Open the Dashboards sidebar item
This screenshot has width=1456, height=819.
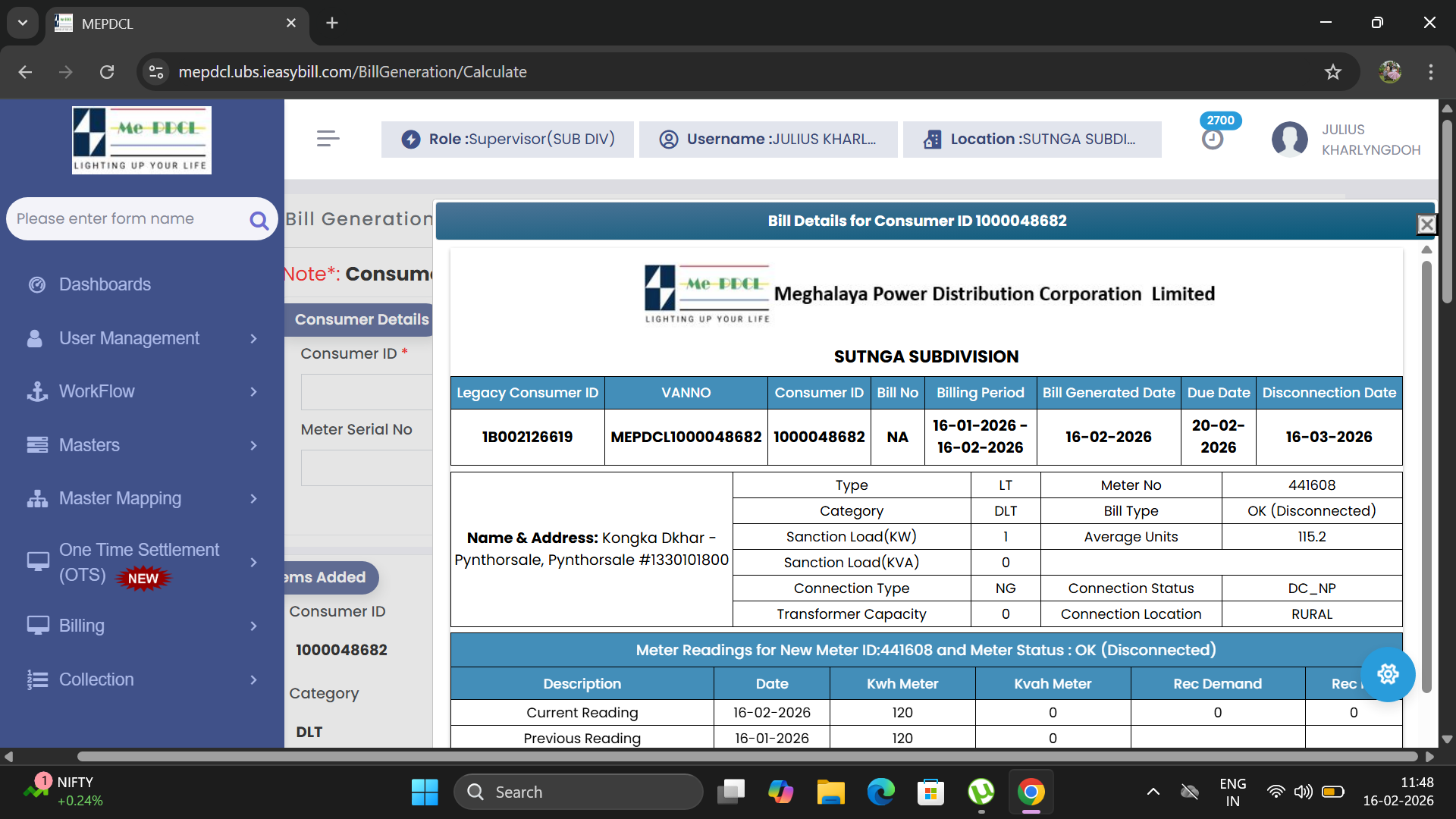pos(105,284)
